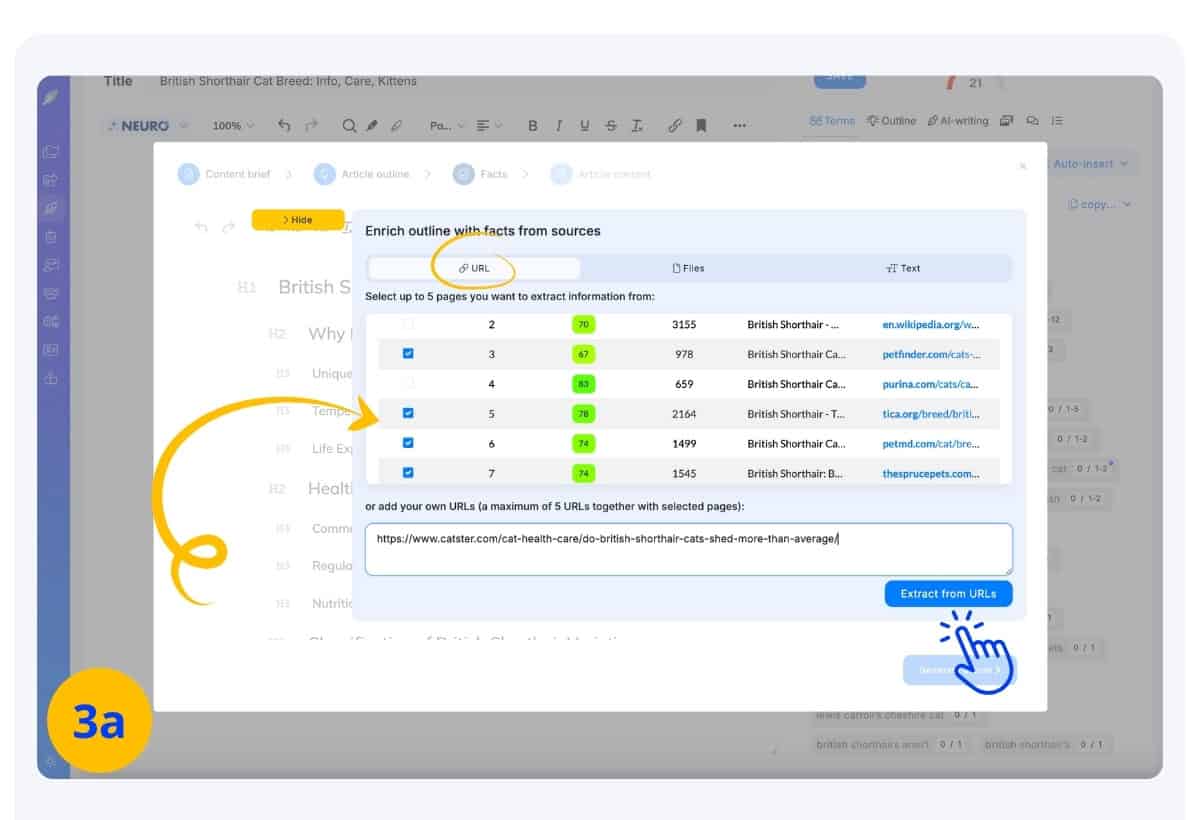1200x820 pixels.
Task: Click the green score badge 83
Action: 583,384
